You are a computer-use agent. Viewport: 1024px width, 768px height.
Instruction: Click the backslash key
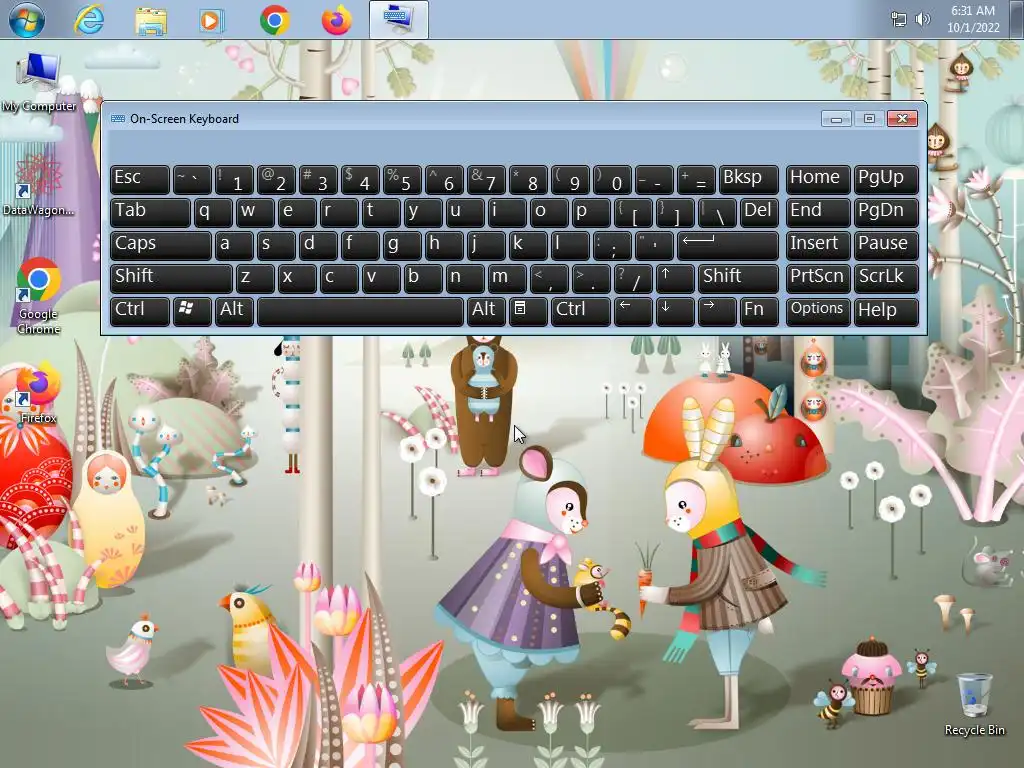point(717,212)
